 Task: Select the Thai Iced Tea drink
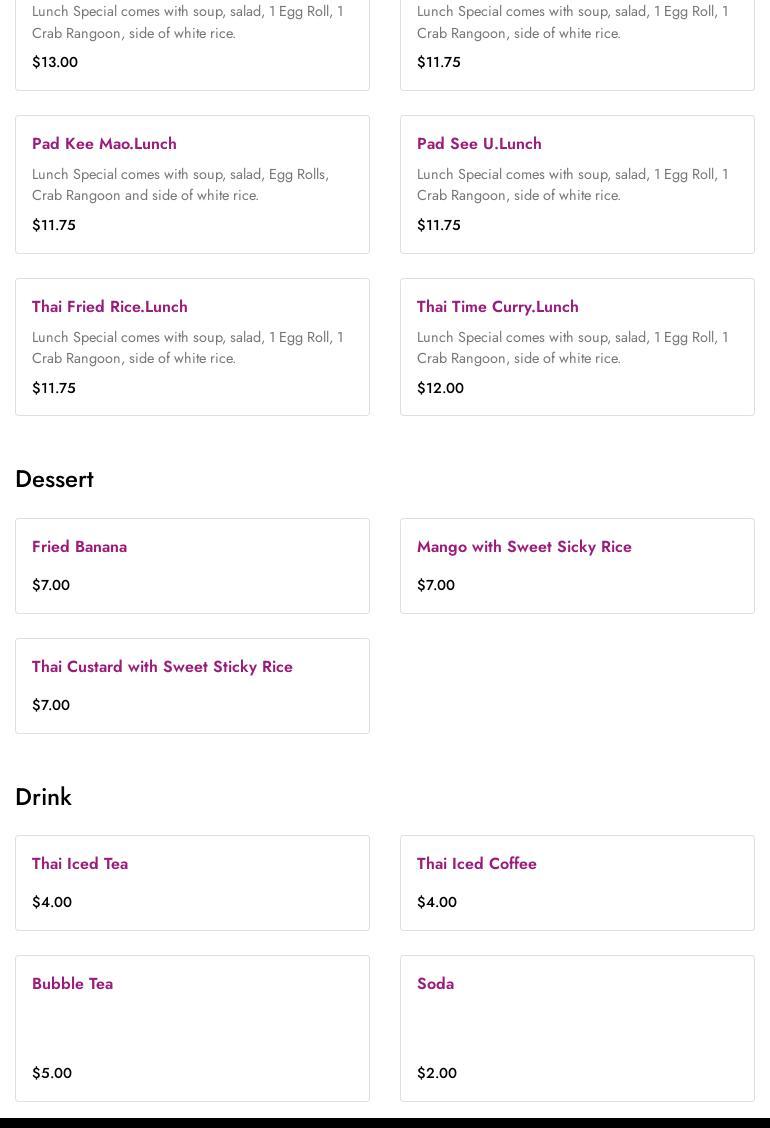80,864
